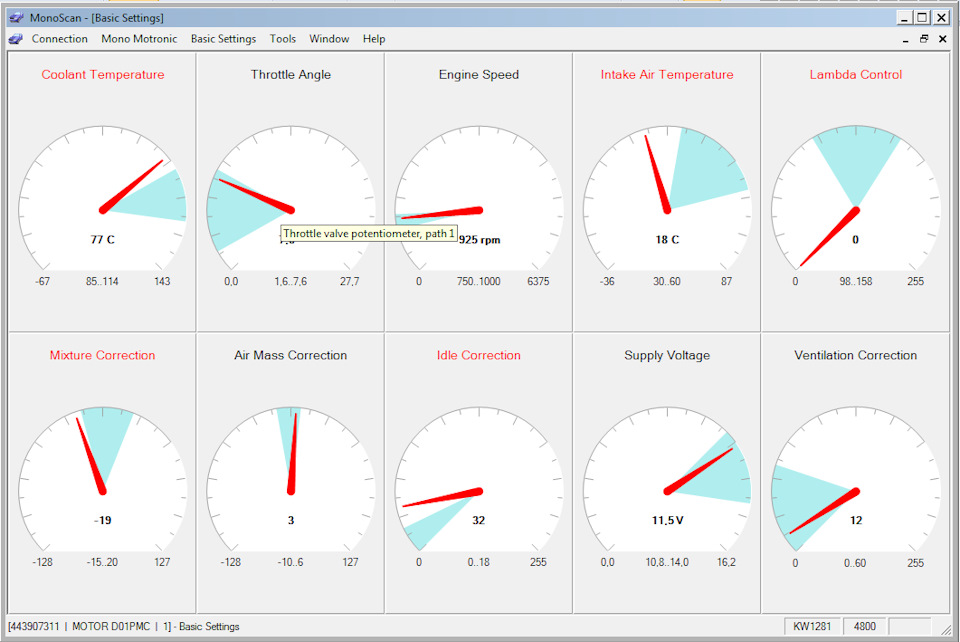Click the throttle nominal range 1,6..7,6
The width and height of the screenshot is (960, 642).
click(291, 282)
